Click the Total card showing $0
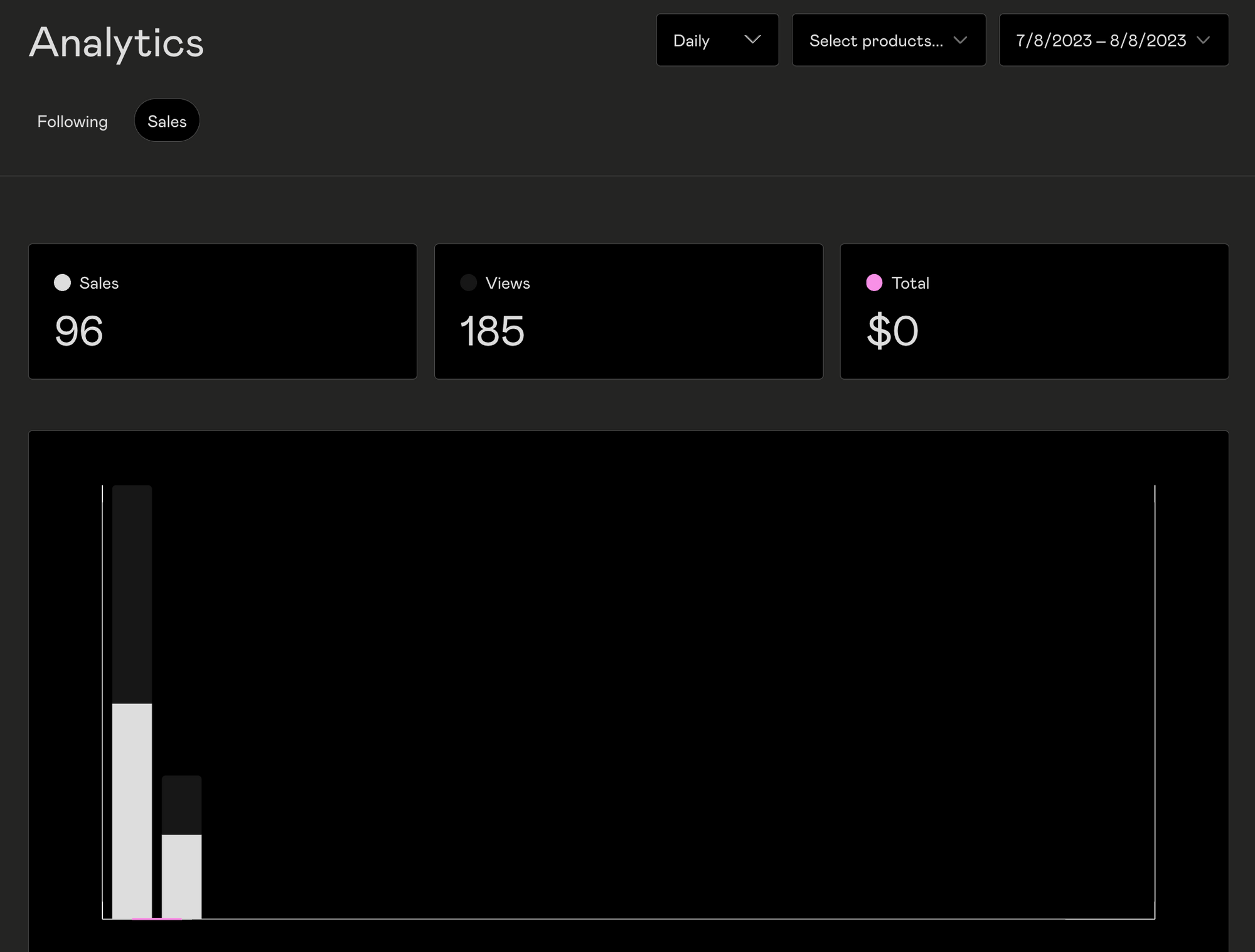Viewport: 1255px width, 952px height. (x=1034, y=311)
